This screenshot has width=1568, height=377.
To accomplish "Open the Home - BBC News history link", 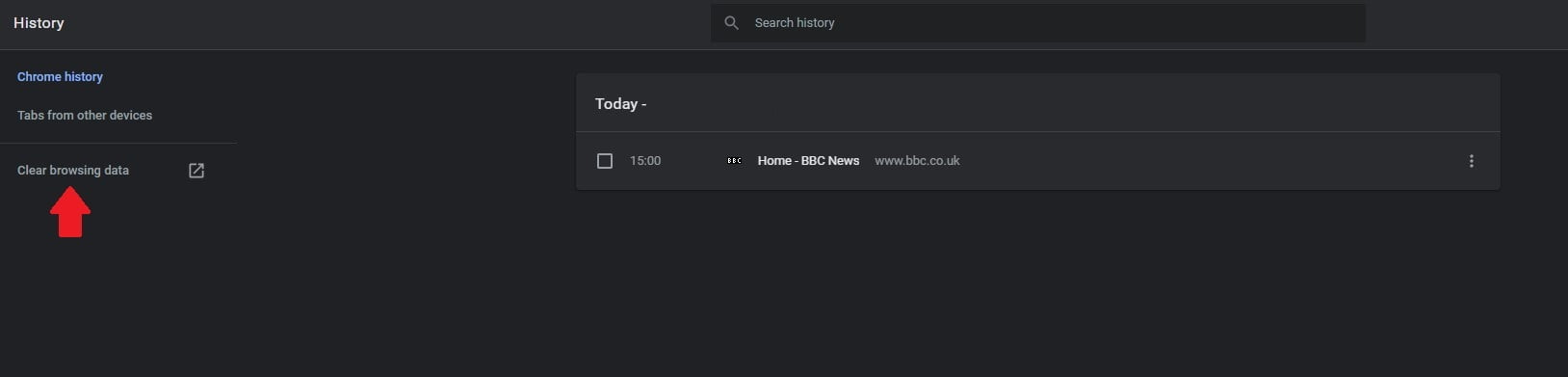I will click(x=808, y=161).
